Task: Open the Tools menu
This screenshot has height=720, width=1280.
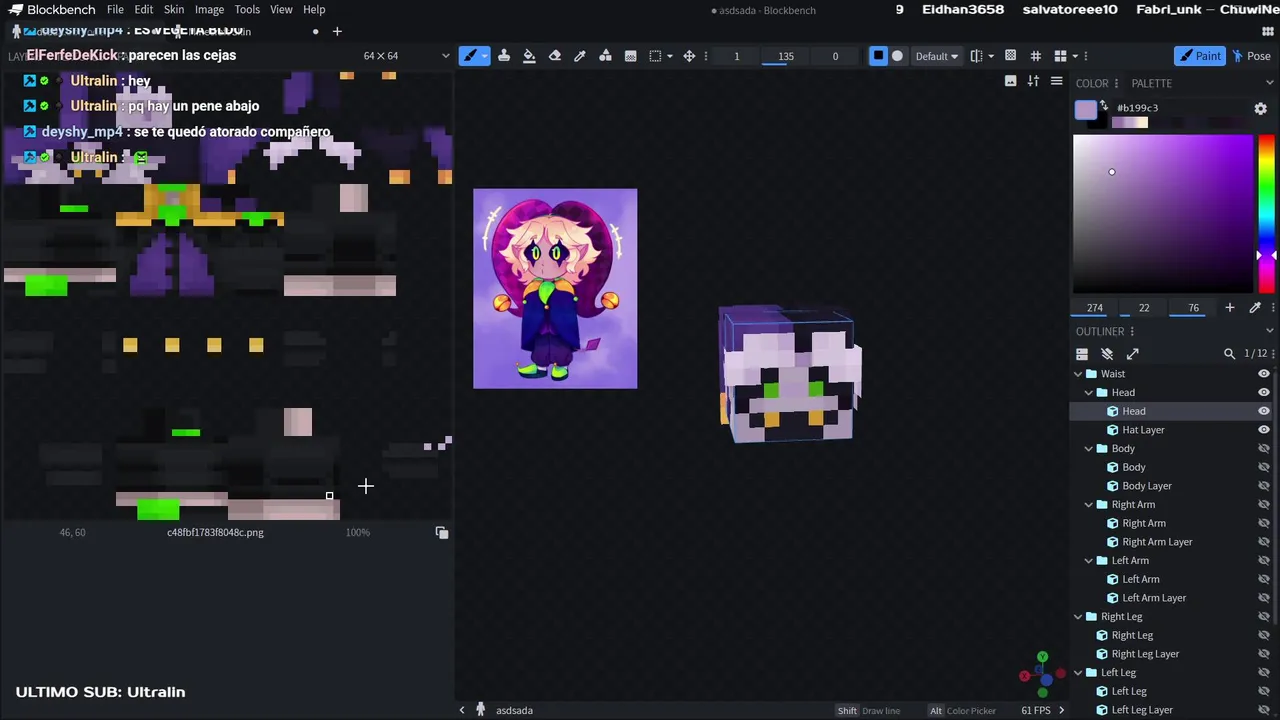Action: pyautogui.click(x=247, y=10)
